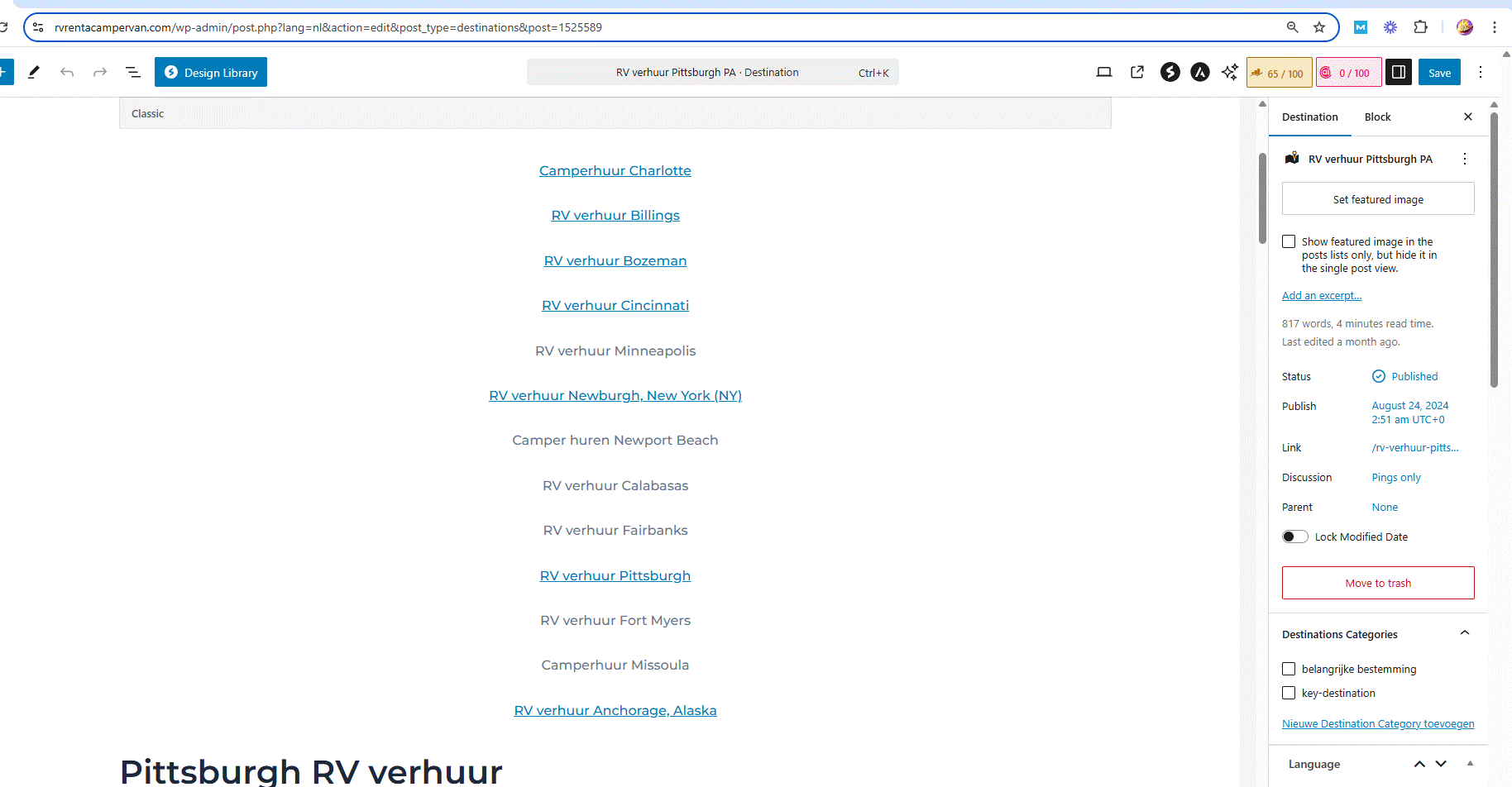Screen dimensions: 1512x787
Task: Toggle Lock Modified Date switch
Action: 1295,537
